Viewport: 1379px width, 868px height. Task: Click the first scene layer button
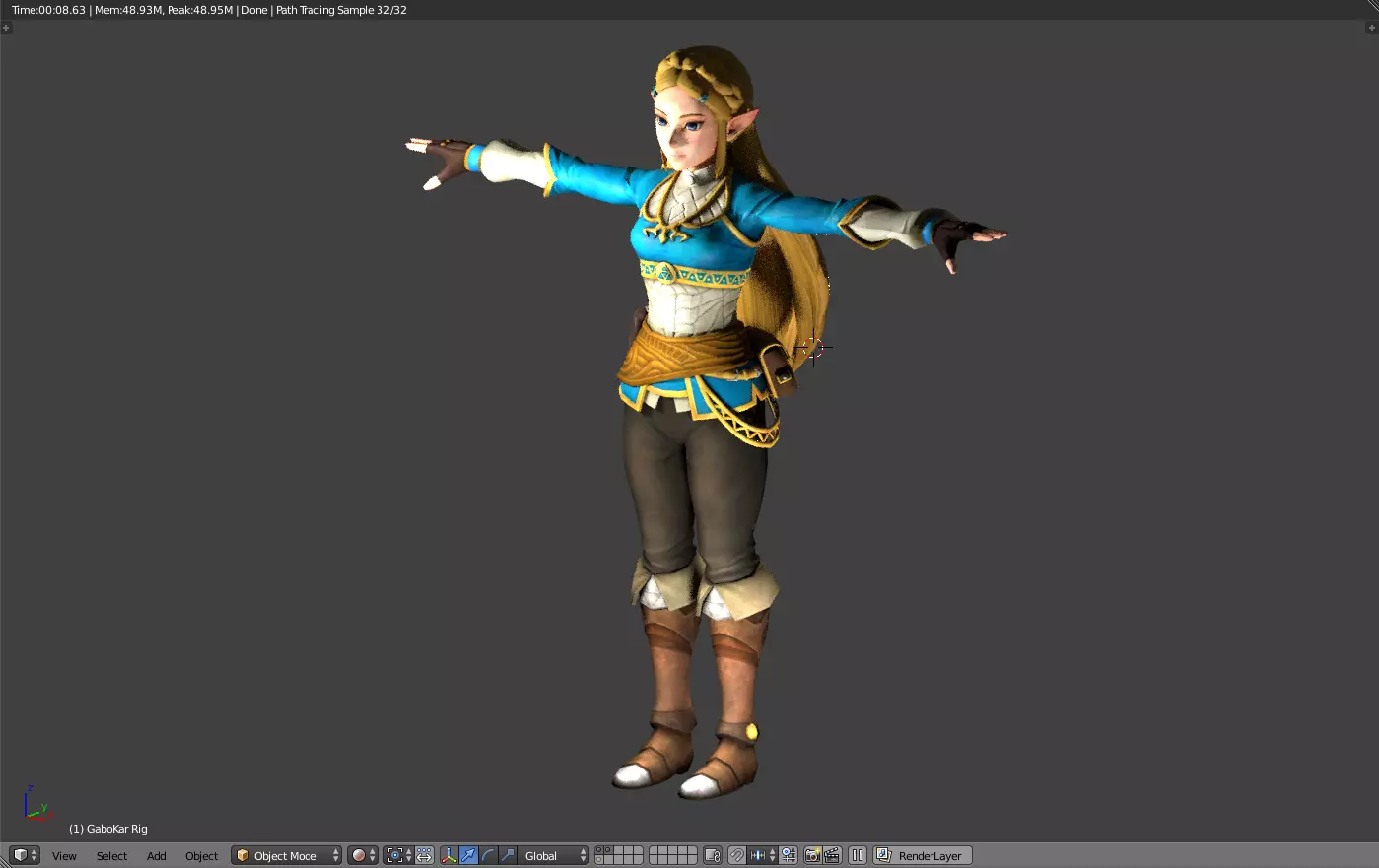tap(600, 850)
